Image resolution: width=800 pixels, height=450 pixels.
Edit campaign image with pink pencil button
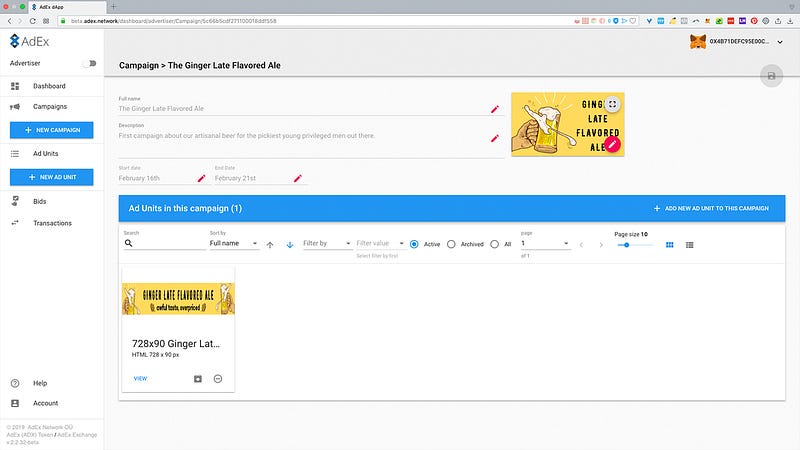coord(612,144)
